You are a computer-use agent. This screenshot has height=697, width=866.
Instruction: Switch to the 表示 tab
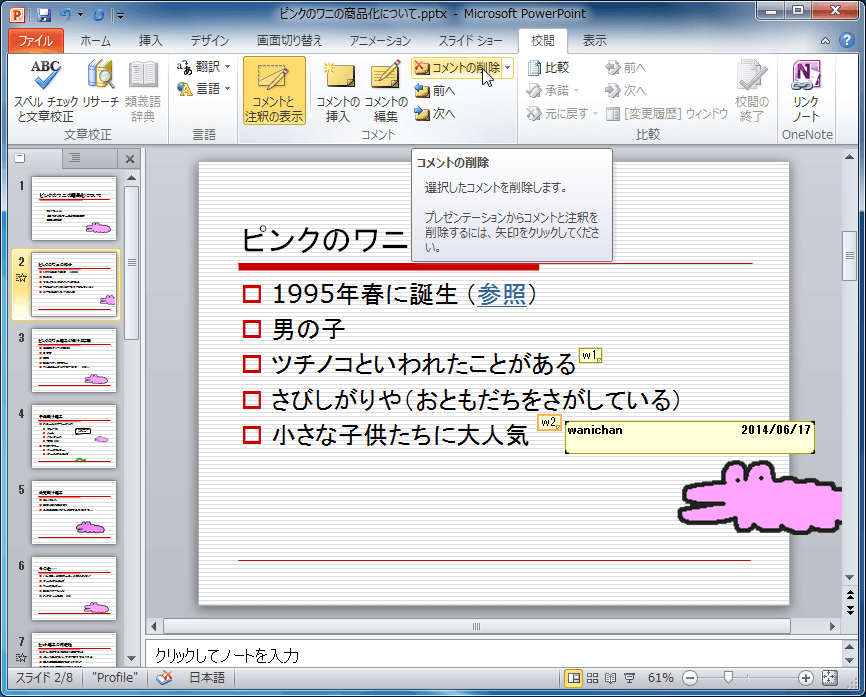594,40
